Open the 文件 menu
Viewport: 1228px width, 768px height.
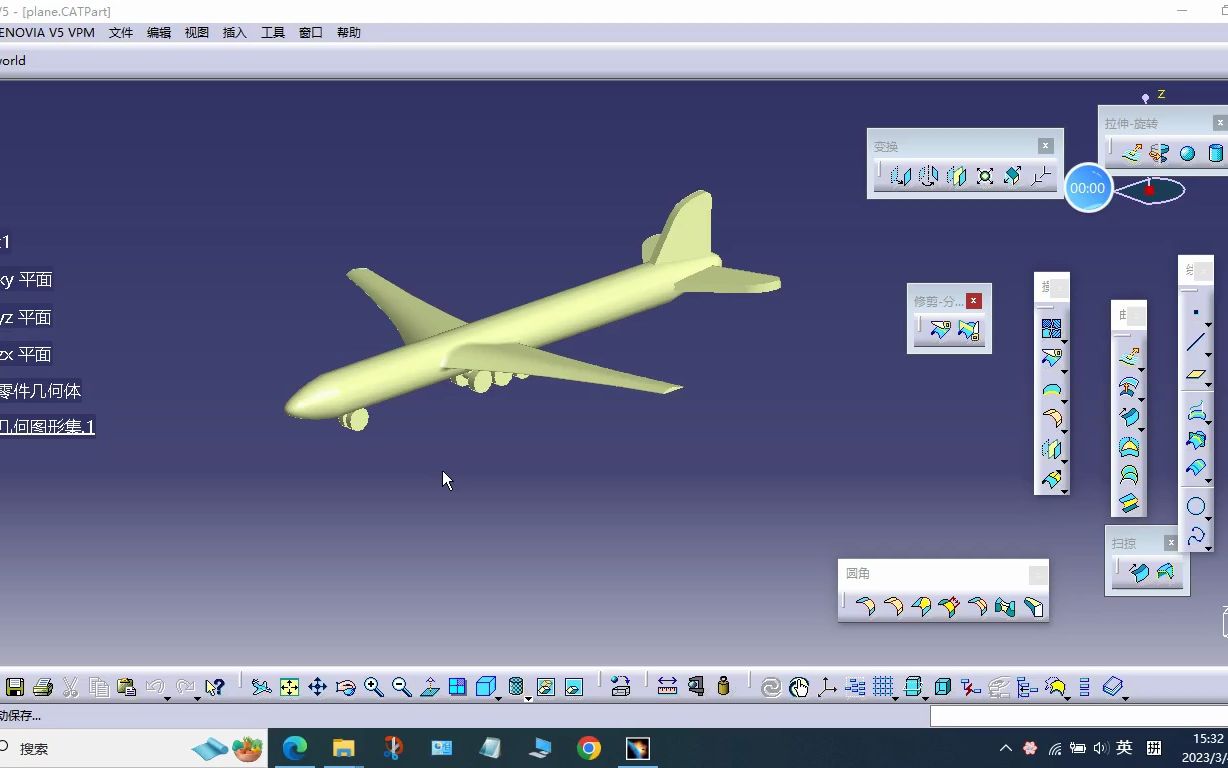(121, 32)
